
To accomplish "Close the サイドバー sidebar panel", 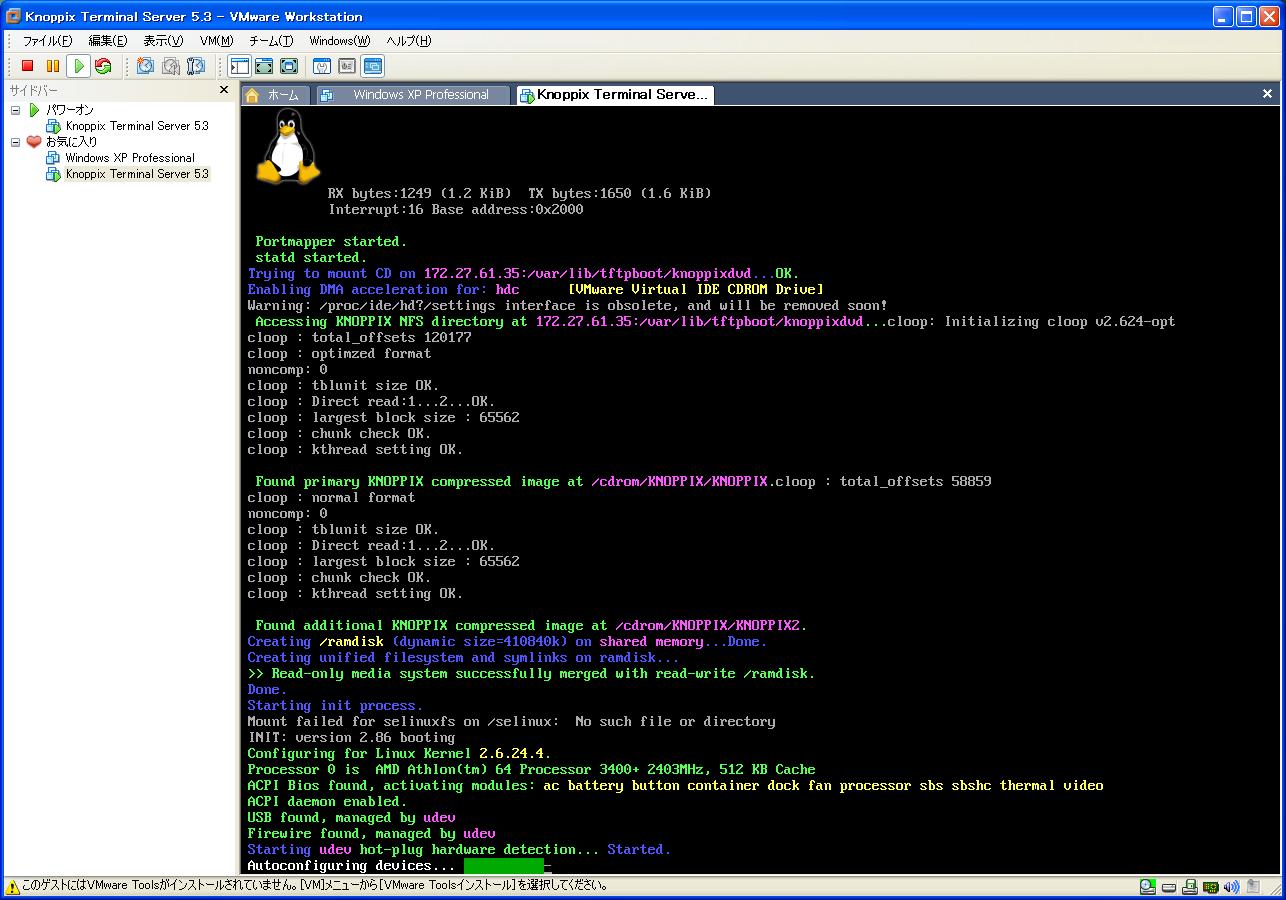I will 224,90.
